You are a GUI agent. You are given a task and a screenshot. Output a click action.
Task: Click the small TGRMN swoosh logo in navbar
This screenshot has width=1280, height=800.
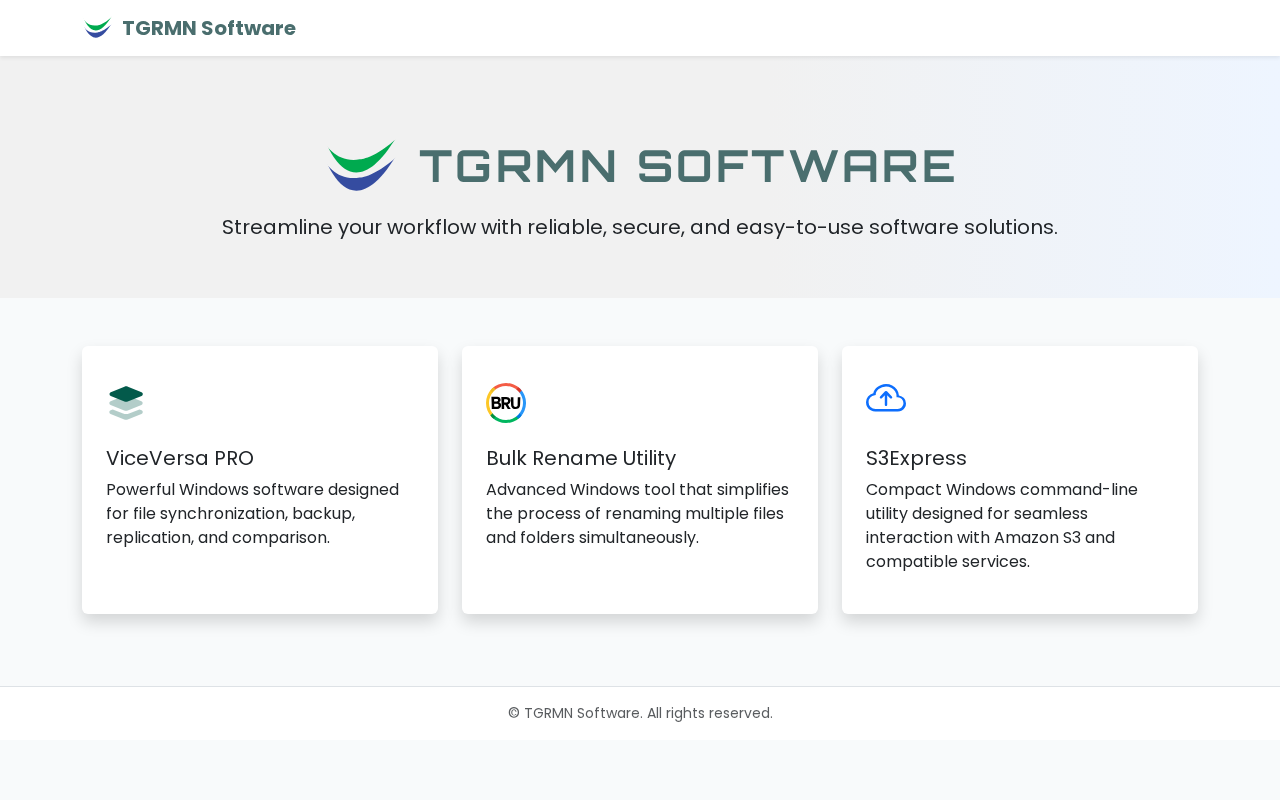point(98,28)
